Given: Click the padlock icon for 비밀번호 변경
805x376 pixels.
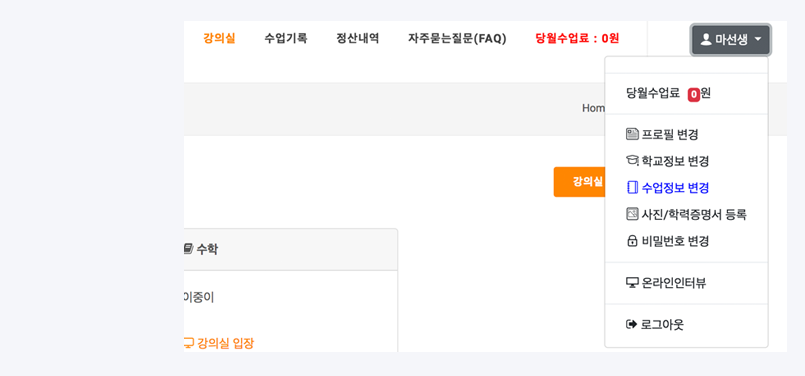Looking at the screenshot, I should (x=632, y=241).
